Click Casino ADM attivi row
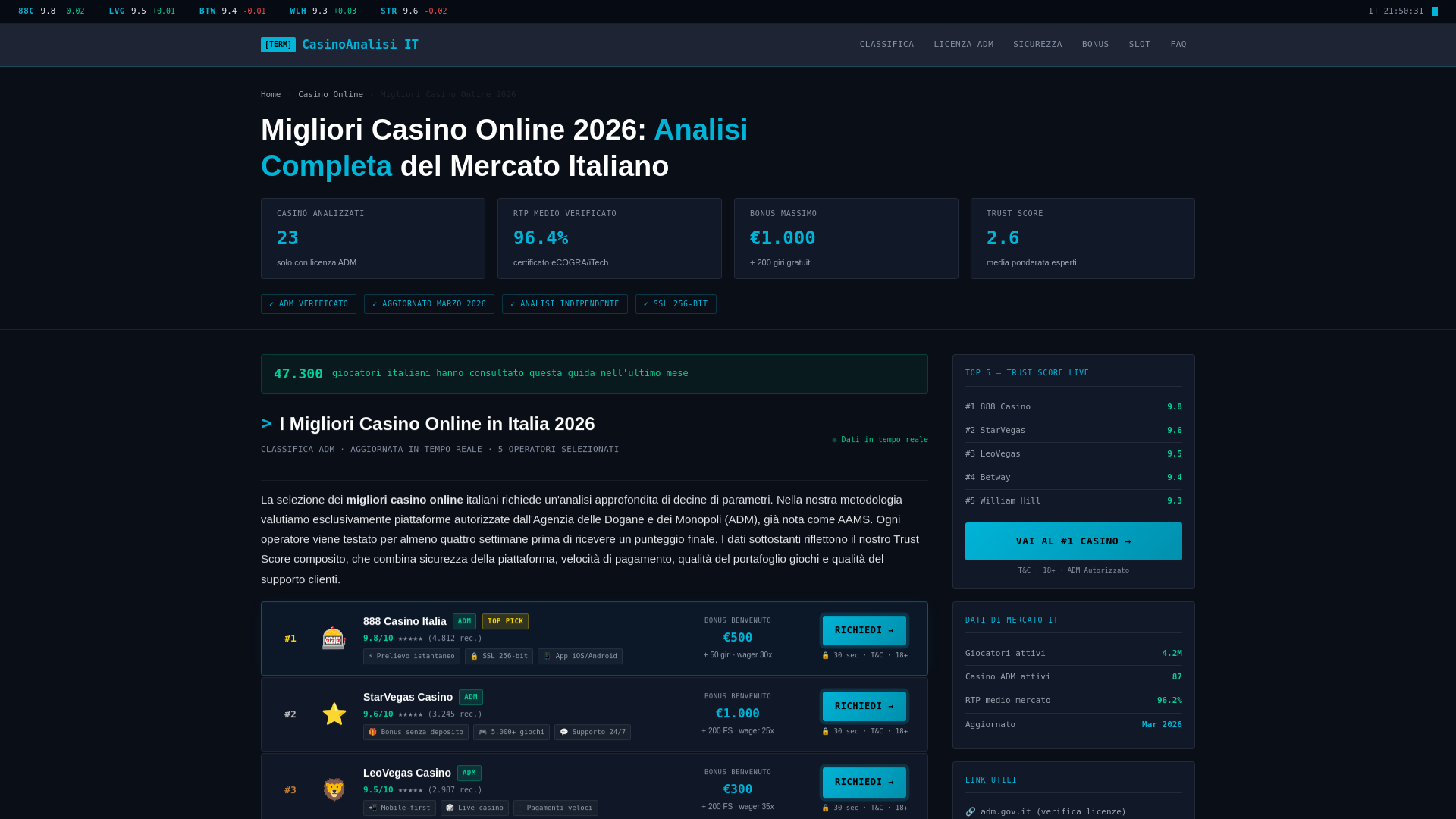The image size is (1456, 819). coord(1073,677)
